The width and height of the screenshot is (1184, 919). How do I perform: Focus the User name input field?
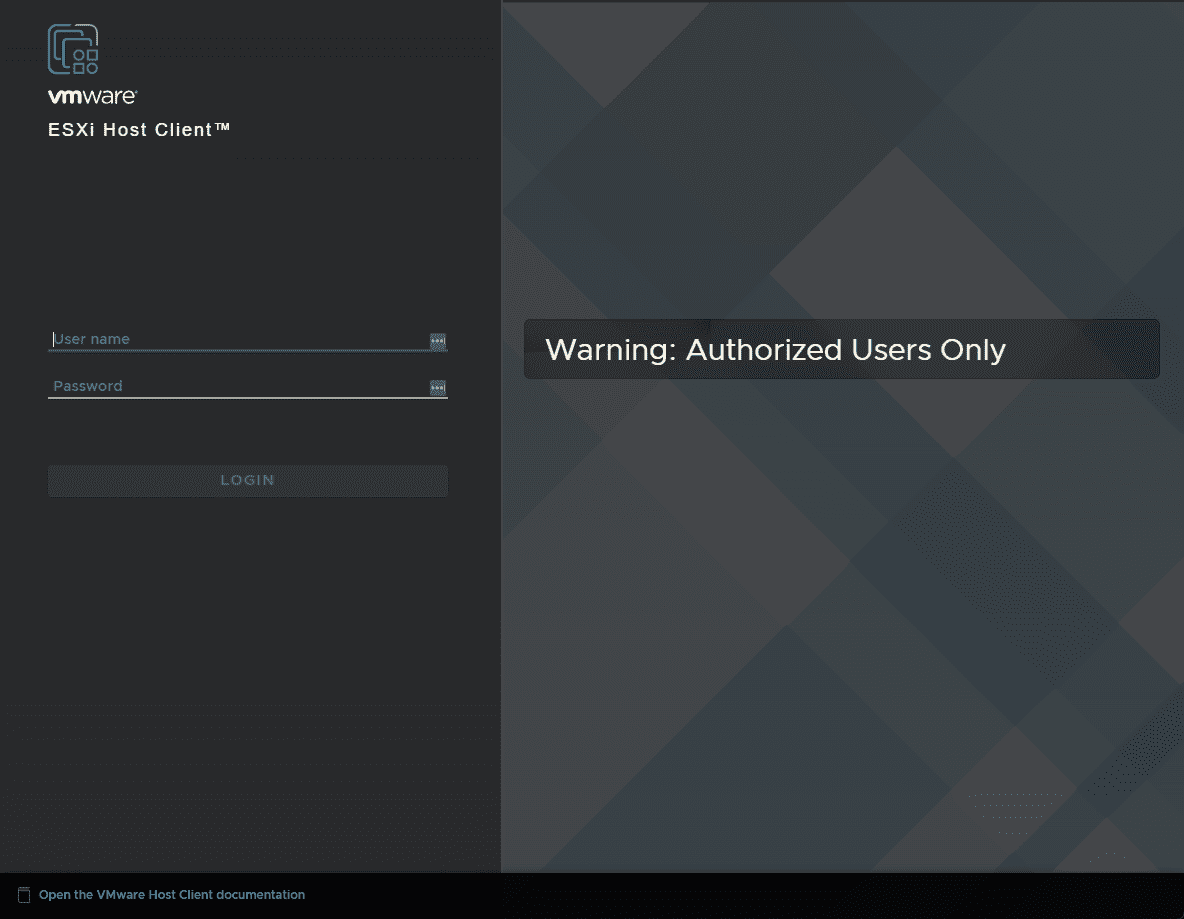[x=238, y=339]
